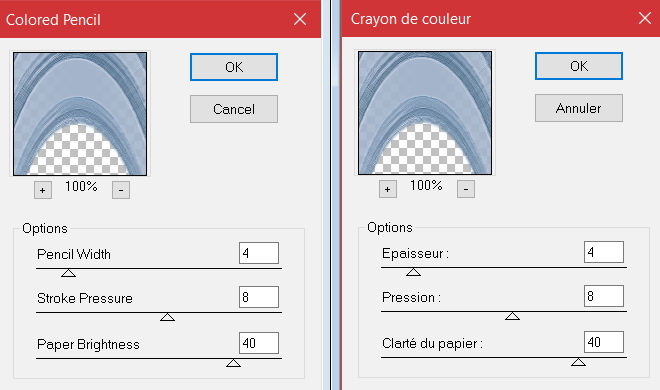Click the Colored Pencil preview thumbnail
This screenshot has width=660, height=390.
point(80,114)
